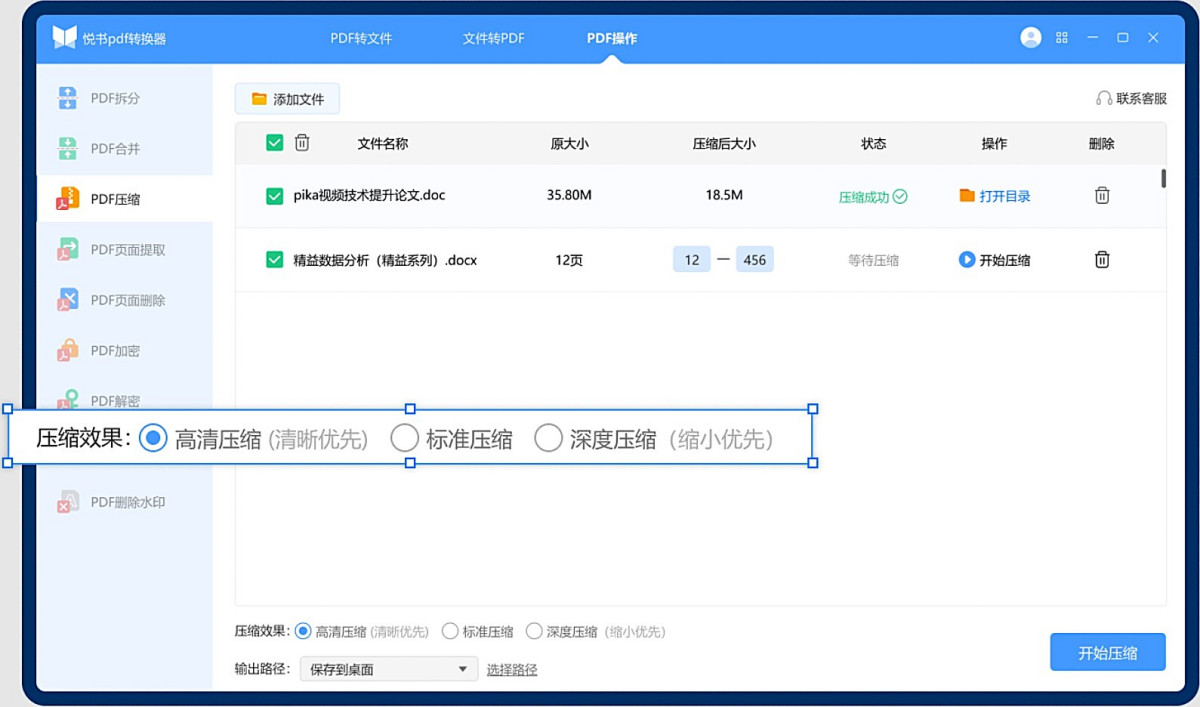Image resolution: width=1200 pixels, height=707 pixels.
Task: Choose 深度压缩 (缩小优先) mode
Action: coord(548,436)
